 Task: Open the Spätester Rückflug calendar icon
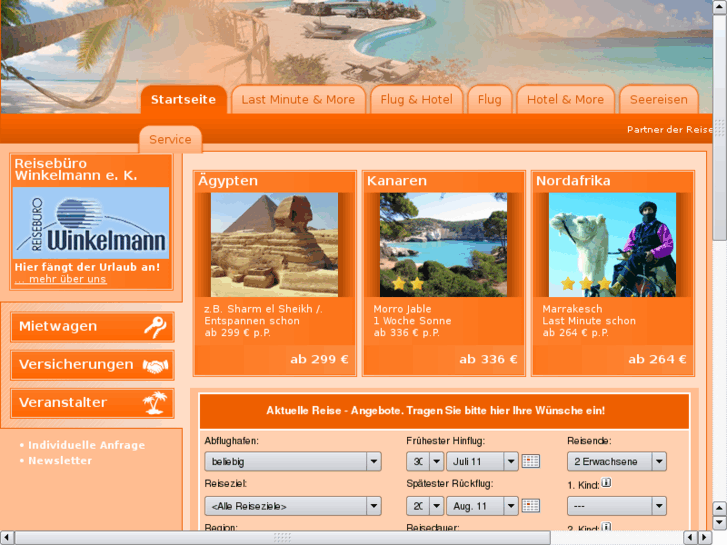[531, 506]
